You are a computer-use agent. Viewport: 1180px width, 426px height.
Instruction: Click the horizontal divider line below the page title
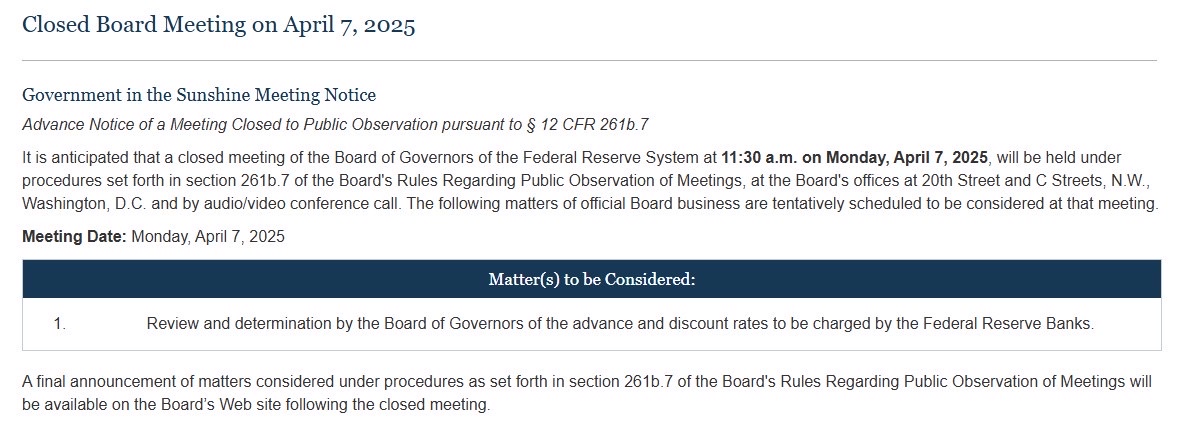[x=589, y=61]
